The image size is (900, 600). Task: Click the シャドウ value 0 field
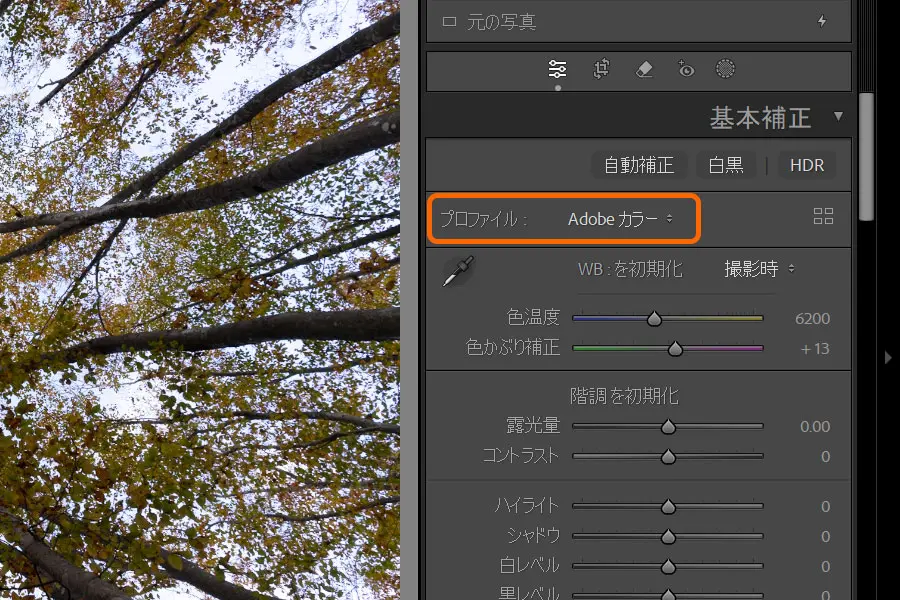825,536
